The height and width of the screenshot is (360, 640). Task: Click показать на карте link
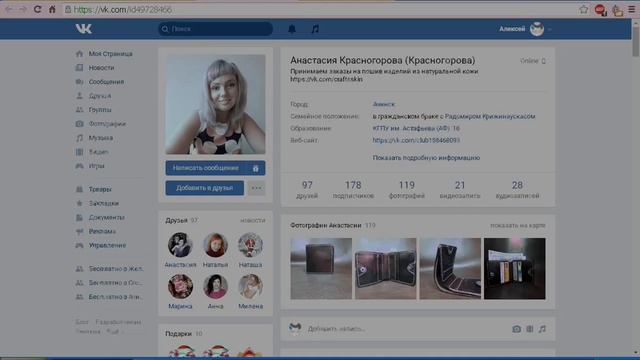(x=518, y=225)
